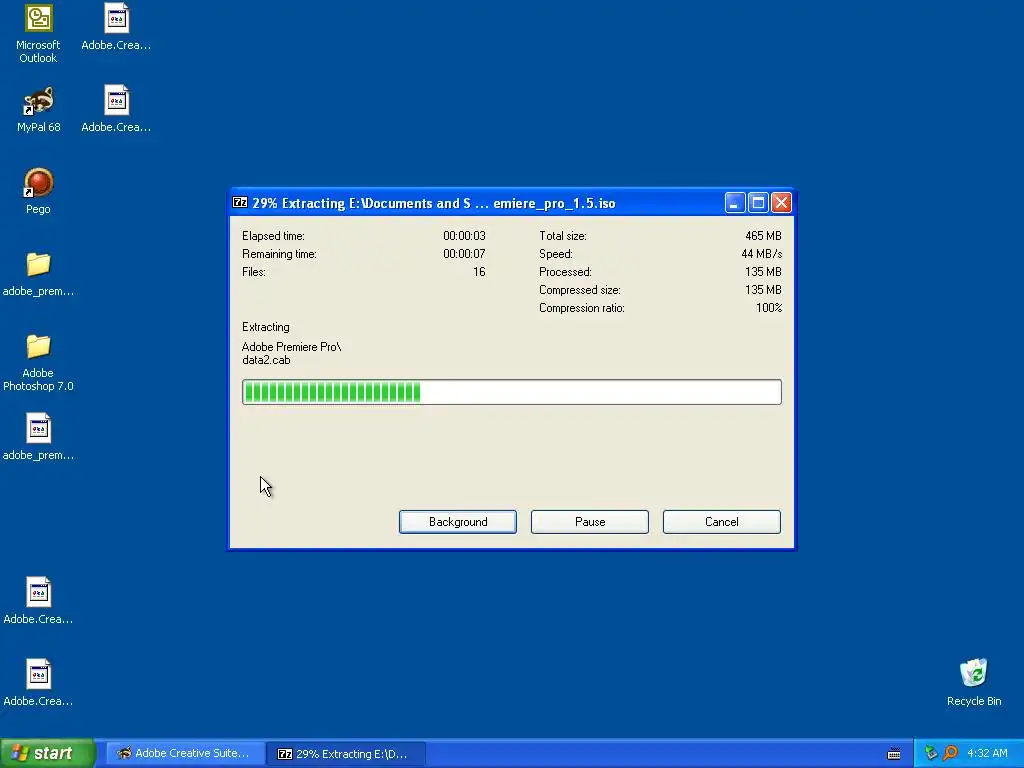Open the Microsoft Outlook desktop icon
This screenshot has height=768, width=1024.
point(38,34)
